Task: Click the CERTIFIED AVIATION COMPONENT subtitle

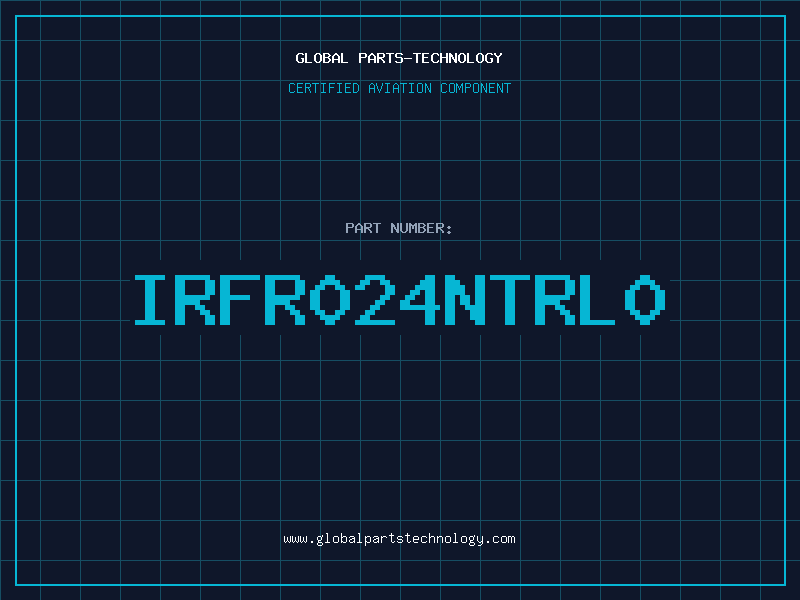Action: pos(399,88)
